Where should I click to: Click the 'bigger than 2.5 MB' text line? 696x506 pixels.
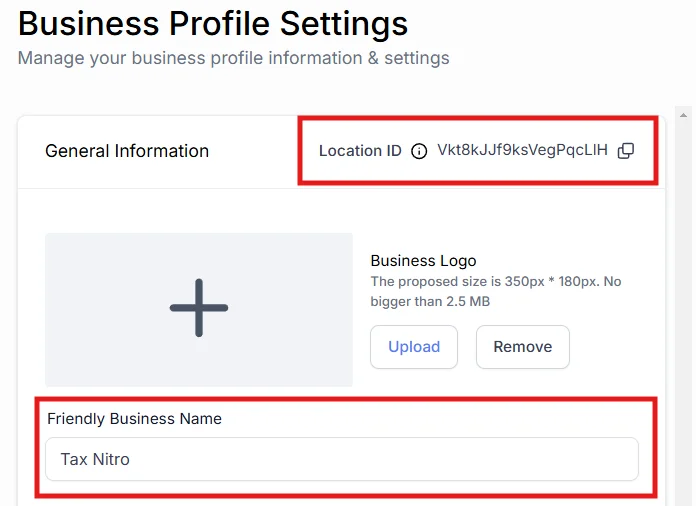[430, 301]
